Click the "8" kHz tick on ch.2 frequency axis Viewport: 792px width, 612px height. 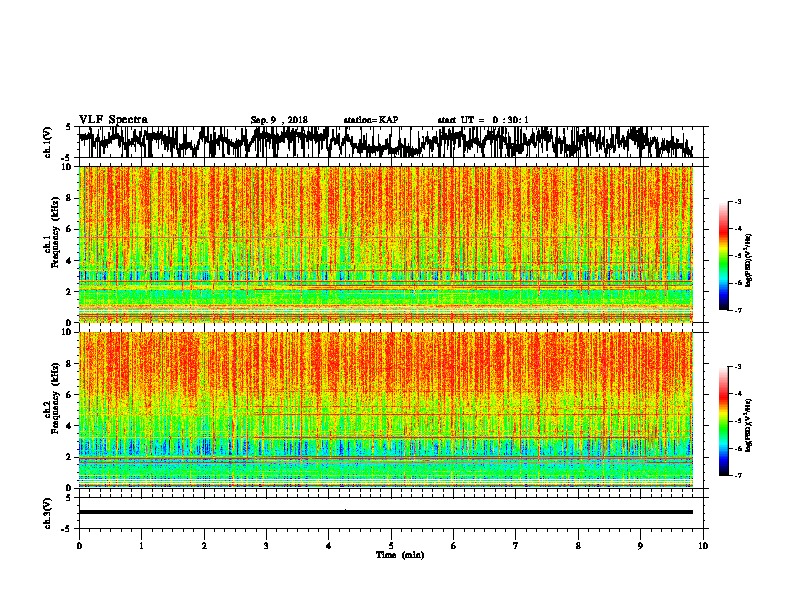(71, 364)
